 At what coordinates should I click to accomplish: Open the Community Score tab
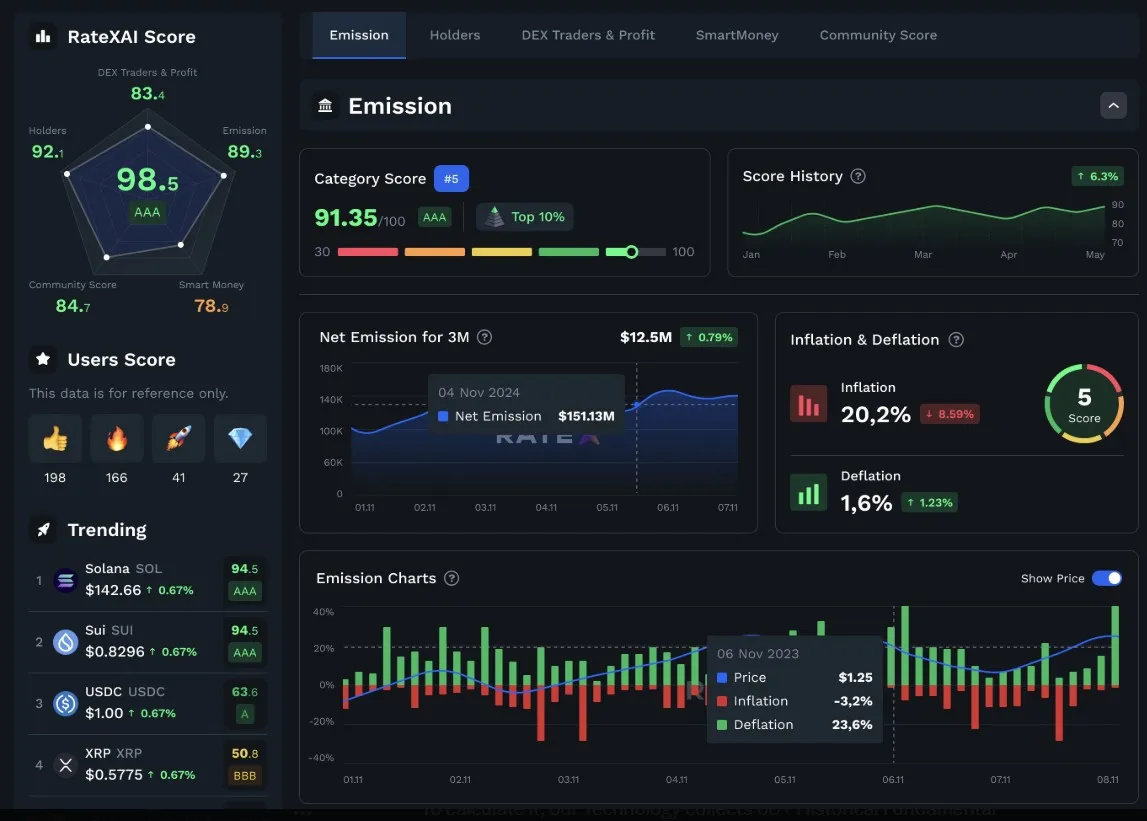click(x=878, y=35)
